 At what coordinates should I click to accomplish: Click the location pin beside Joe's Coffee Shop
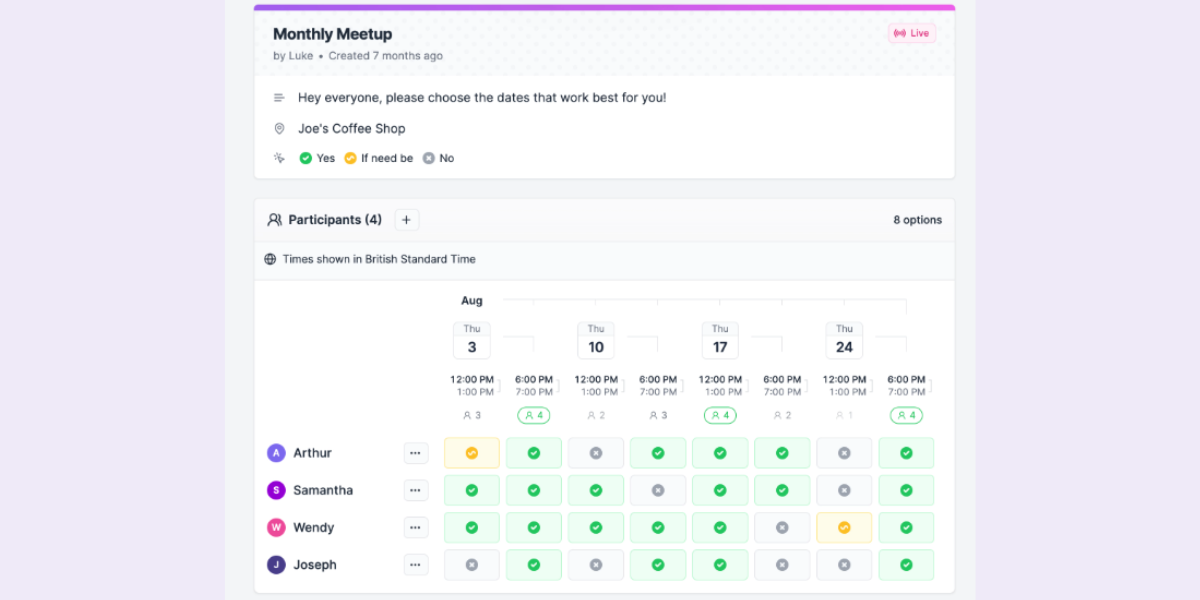pyautogui.click(x=279, y=128)
